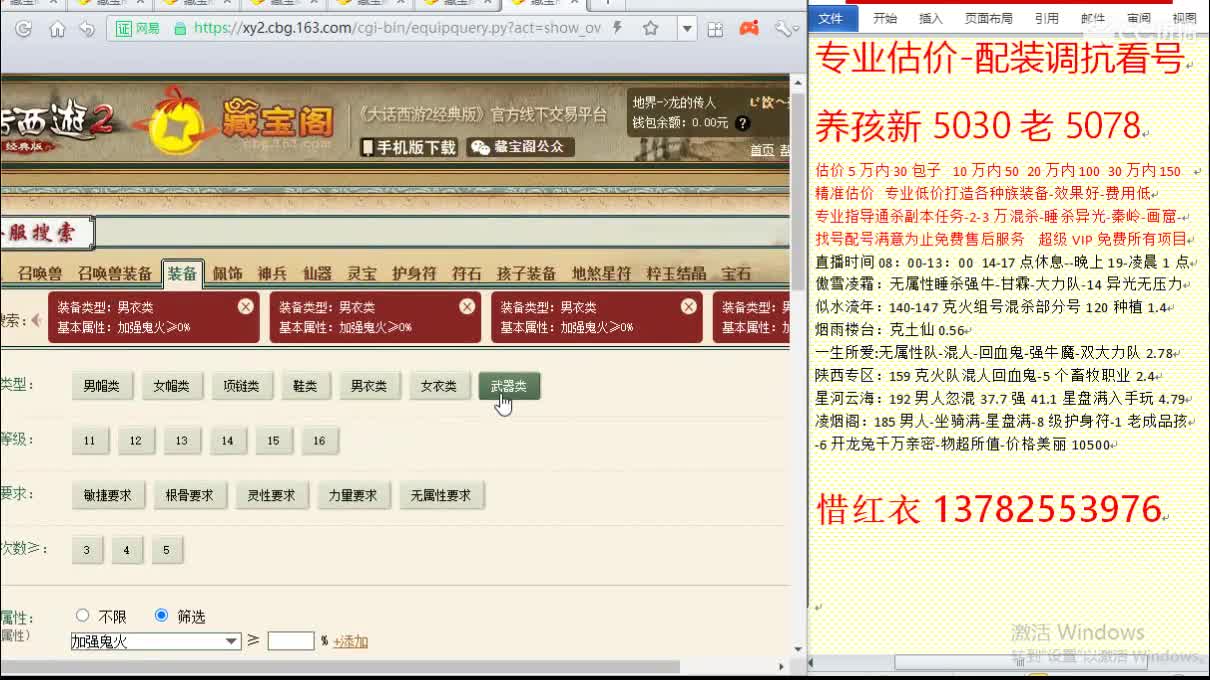Viewport: 1210px width, 680px height.
Task: Choose equipment level 16
Action: click(320, 440)
